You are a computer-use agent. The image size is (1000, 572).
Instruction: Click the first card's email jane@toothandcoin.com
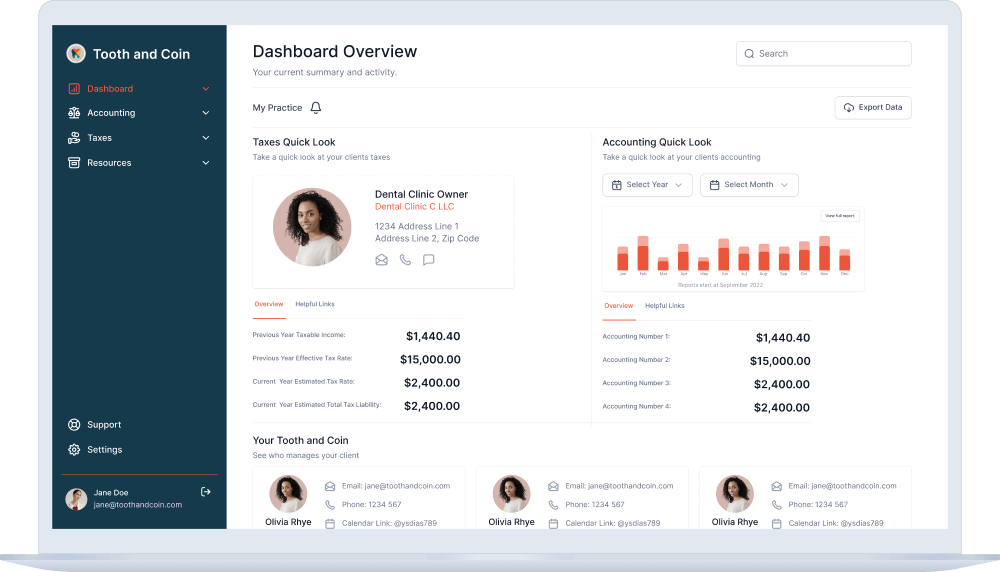396,486
